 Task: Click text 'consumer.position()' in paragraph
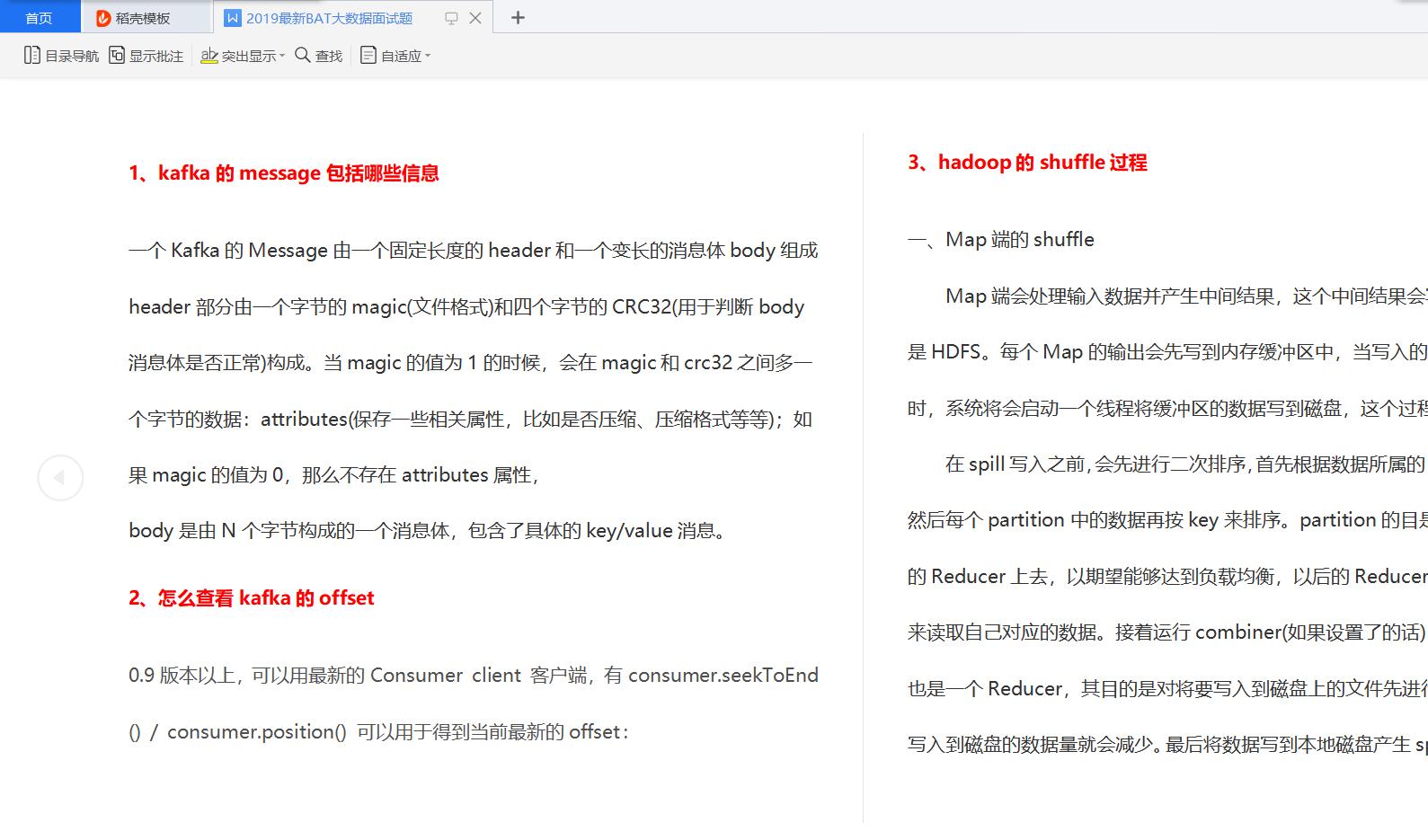[257, 732]
